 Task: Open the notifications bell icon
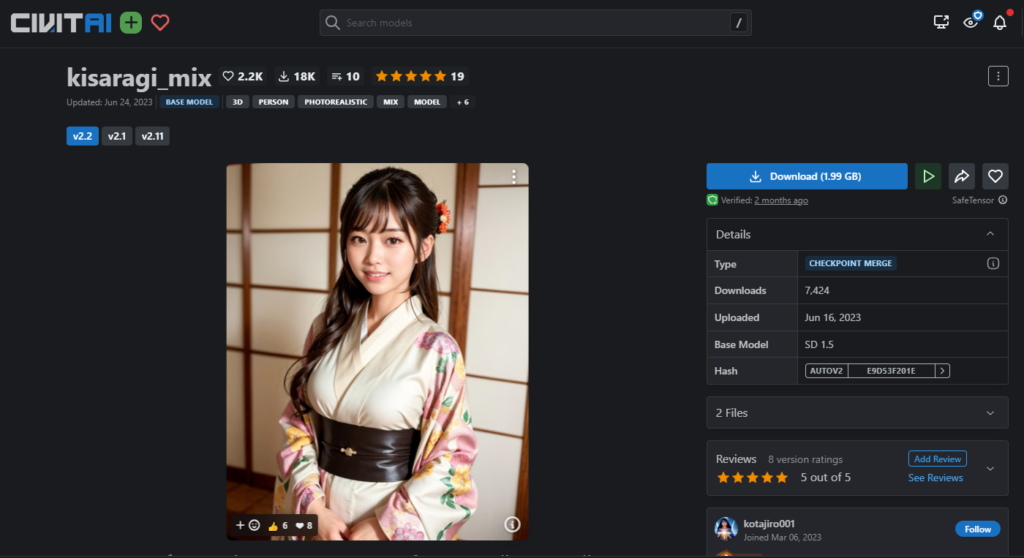coord(999,22)
